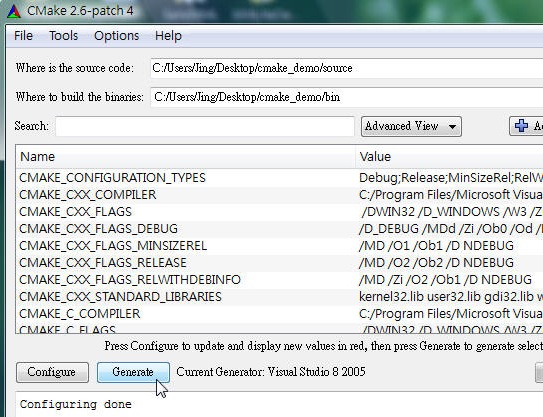The image size is (543, 417).
Task: Edit the /MD /Zi /O2 value cell
Action: [x=449, y=280]
